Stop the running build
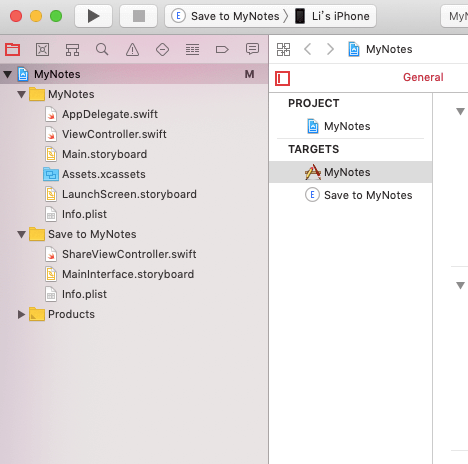Image resolution: width=468 pixels, height=464 pixels. (139, 16)
